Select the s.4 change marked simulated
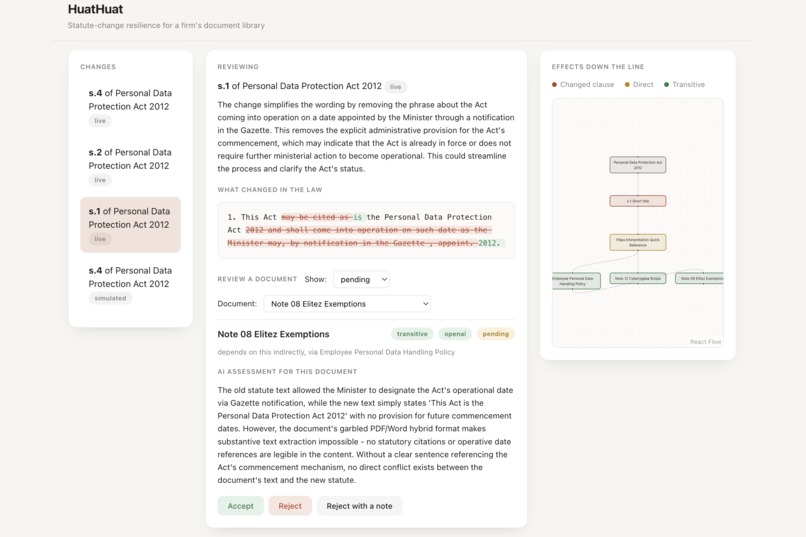This screenshot has width=806, height=537. click(130, 284)
